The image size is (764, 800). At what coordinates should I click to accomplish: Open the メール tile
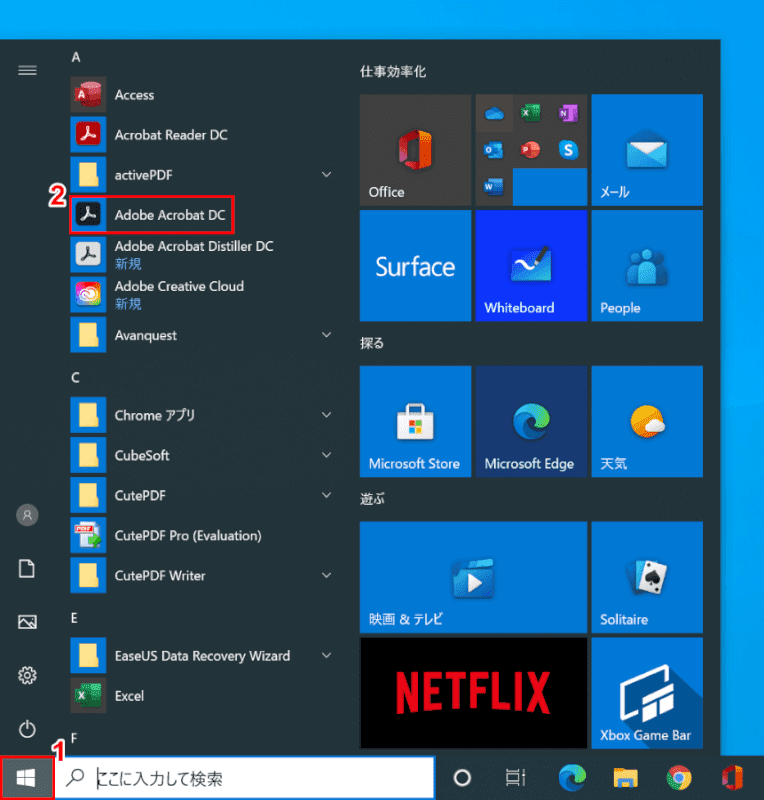[647, 150]
